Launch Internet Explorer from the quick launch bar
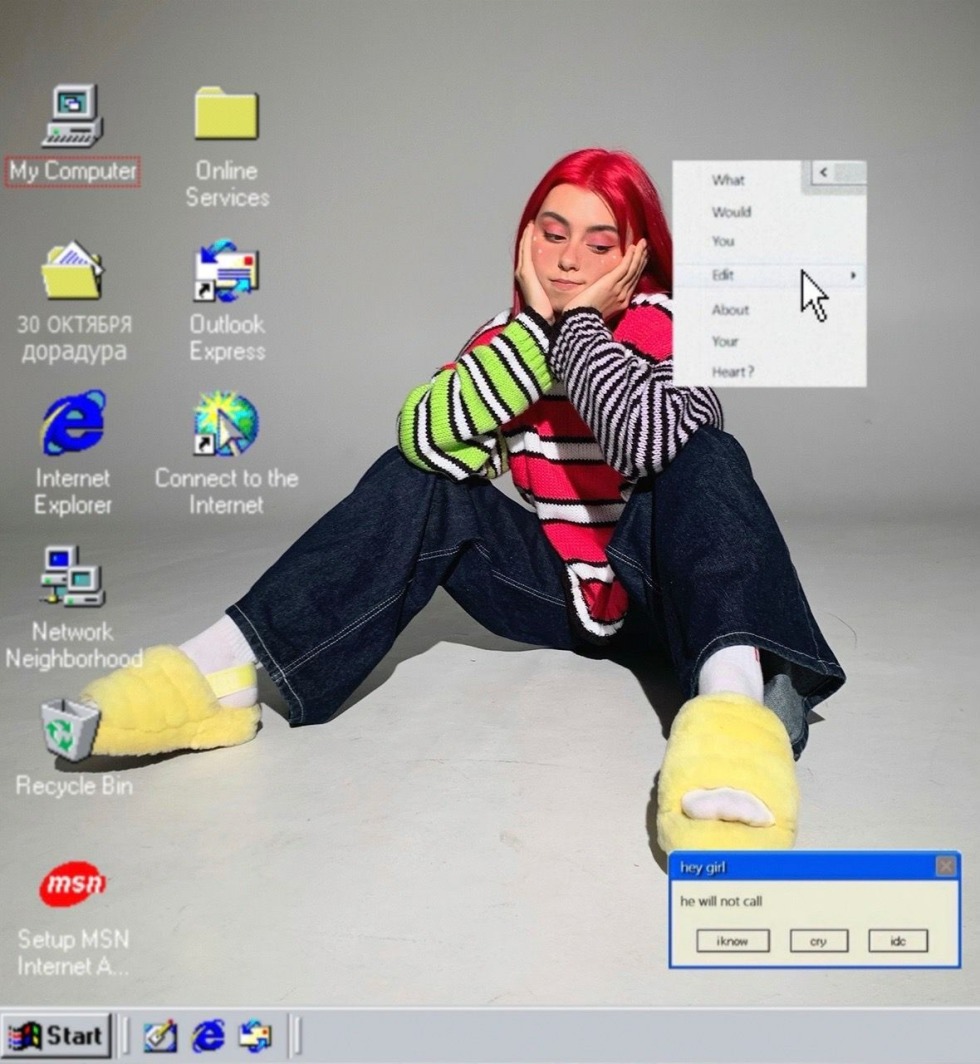 coord(208,1035)
